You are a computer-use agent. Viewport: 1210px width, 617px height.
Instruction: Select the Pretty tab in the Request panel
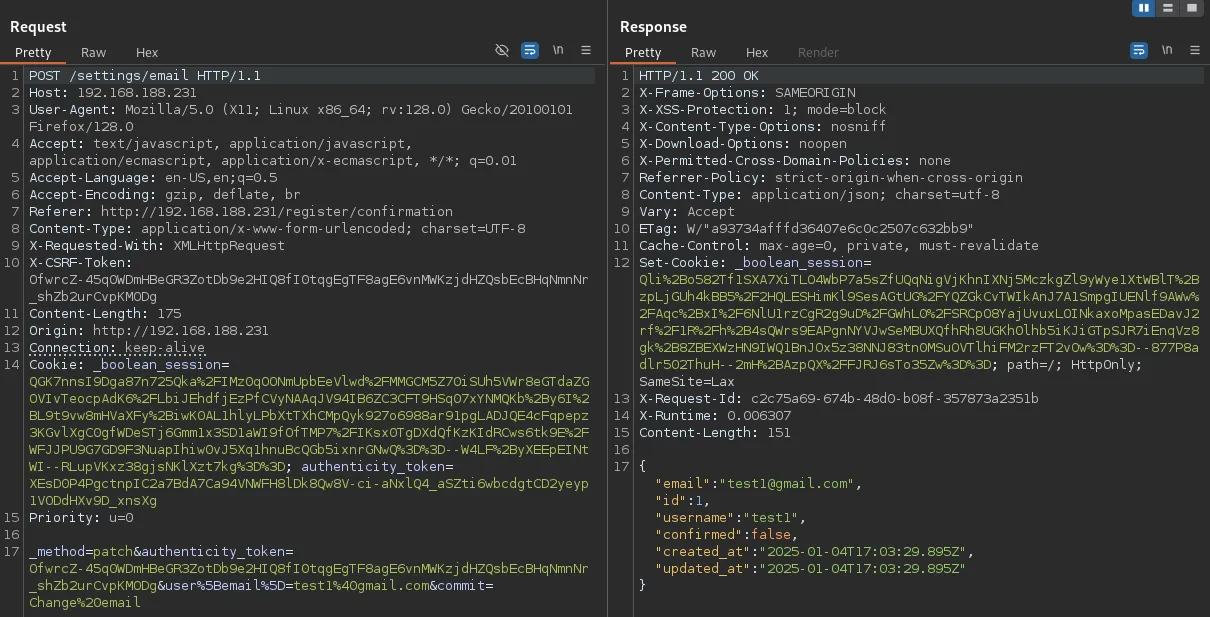[33, 52]
